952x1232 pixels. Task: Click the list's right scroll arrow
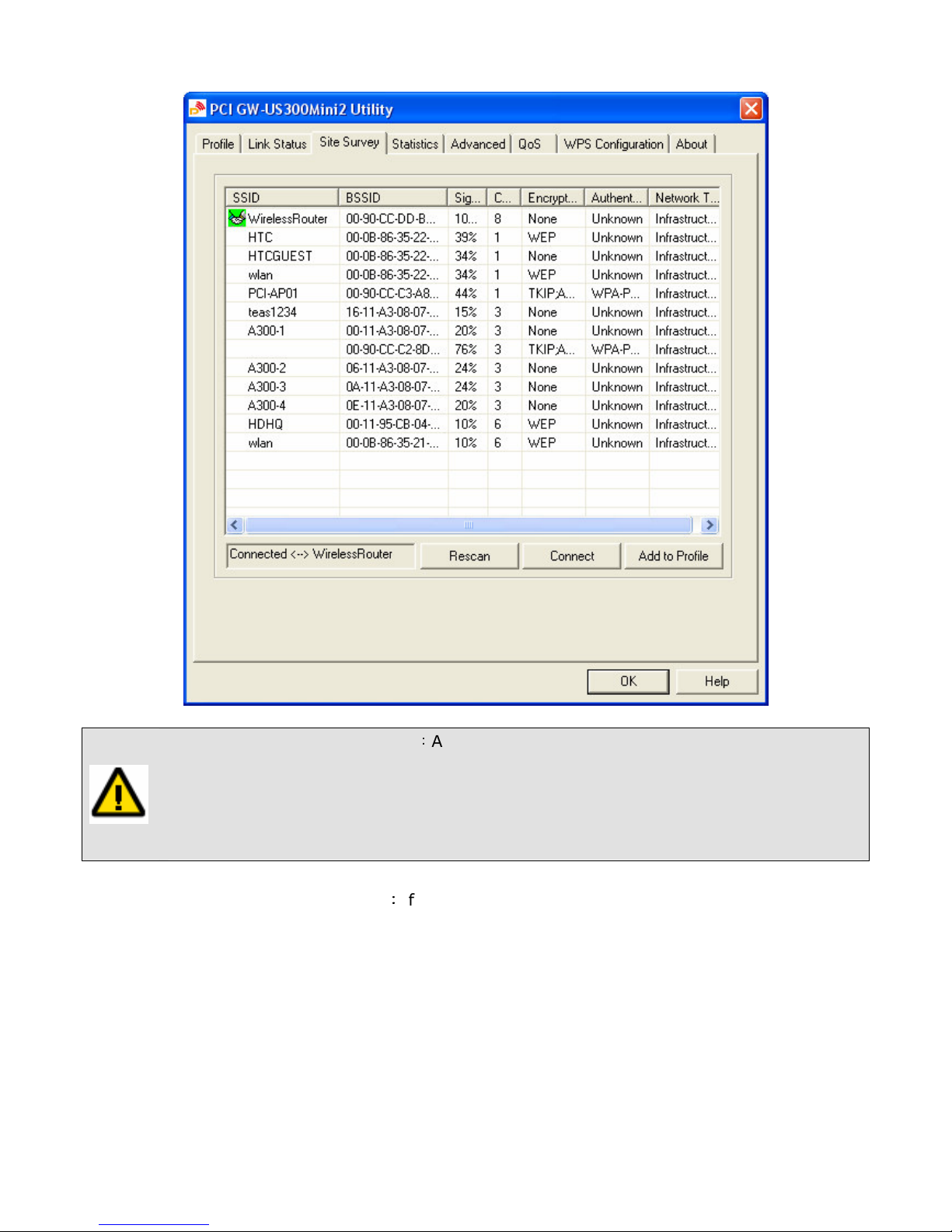coord(709,525)
